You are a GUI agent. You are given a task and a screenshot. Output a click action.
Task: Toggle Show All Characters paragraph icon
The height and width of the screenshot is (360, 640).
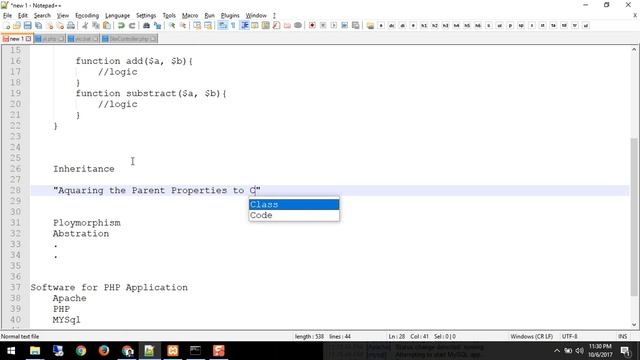coord(233,26)
